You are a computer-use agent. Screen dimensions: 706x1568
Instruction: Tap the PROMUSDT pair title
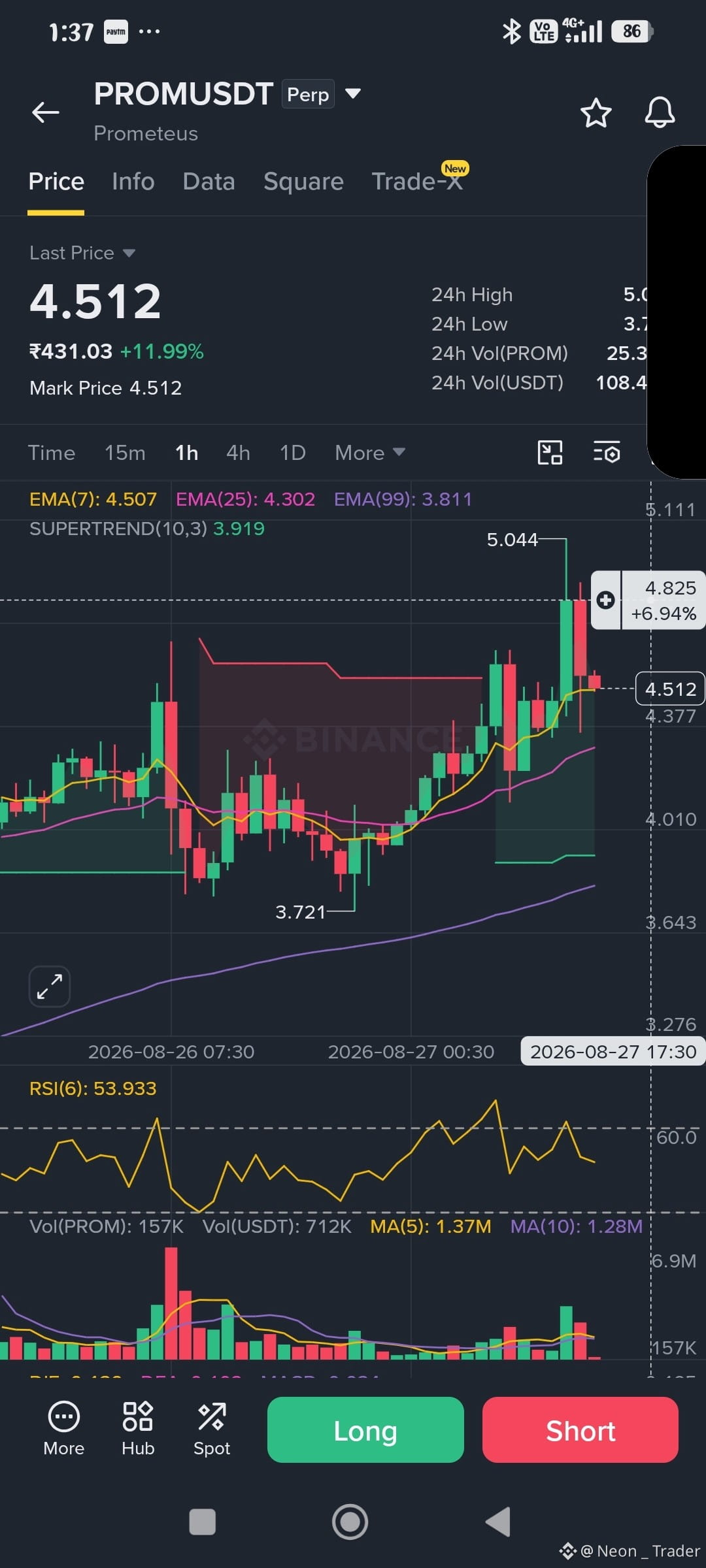tap(184, 94)
